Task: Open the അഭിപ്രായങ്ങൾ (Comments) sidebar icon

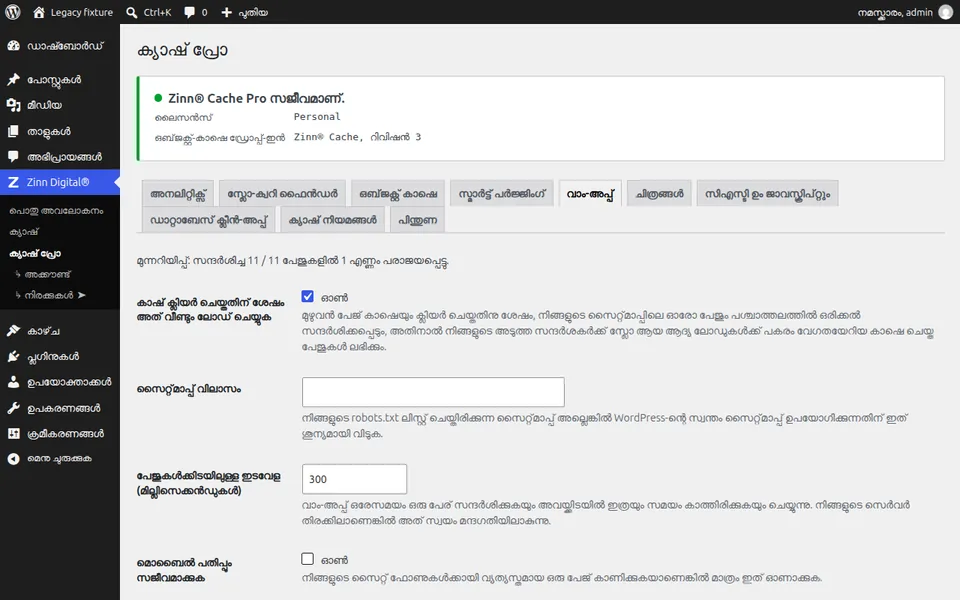Action: (13, 157)
